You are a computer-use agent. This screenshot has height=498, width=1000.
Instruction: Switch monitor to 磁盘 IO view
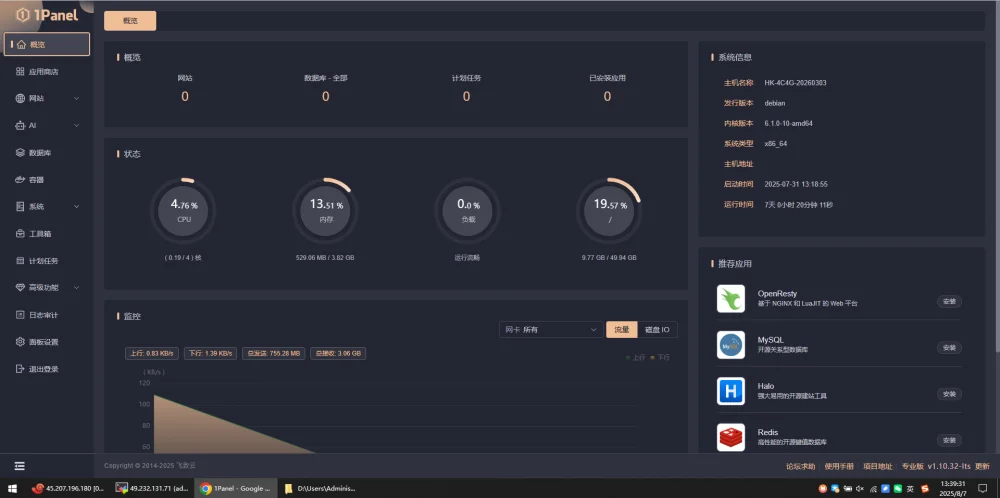[657, 329]
